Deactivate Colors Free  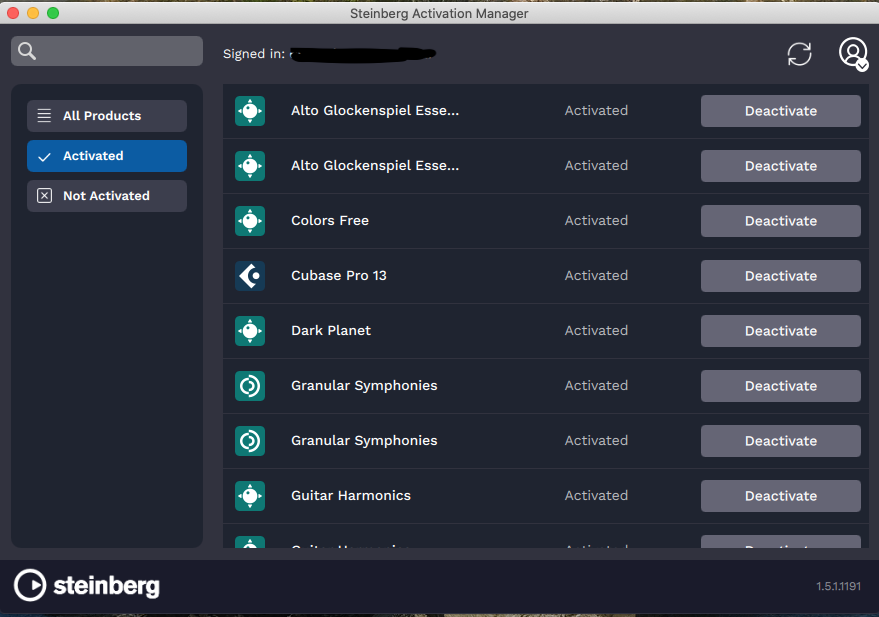[x=780, y=221]
